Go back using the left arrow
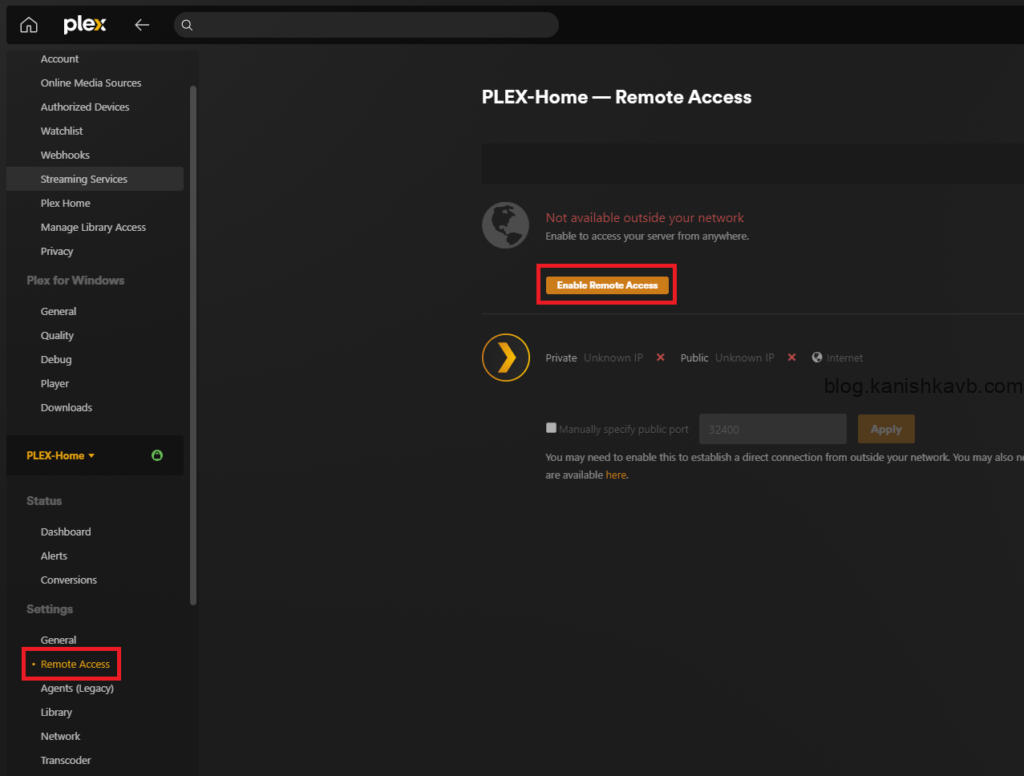 coord(142,25)
